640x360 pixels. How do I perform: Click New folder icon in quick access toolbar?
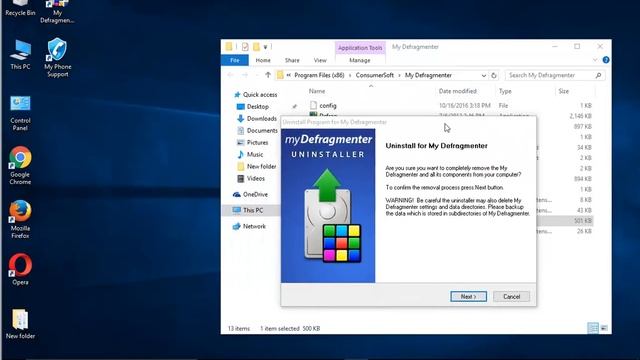[256, 47]
